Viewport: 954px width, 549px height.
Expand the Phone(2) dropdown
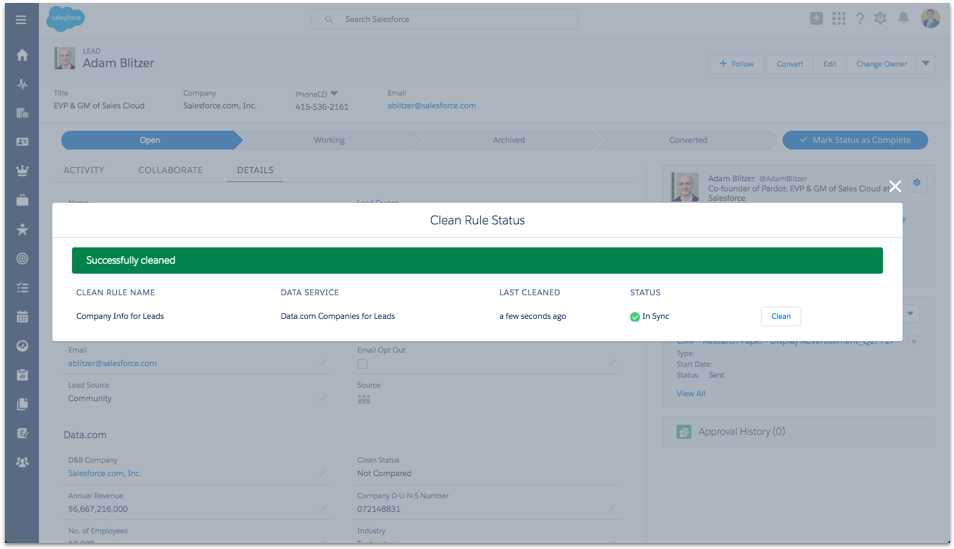(x=334, y=94)
